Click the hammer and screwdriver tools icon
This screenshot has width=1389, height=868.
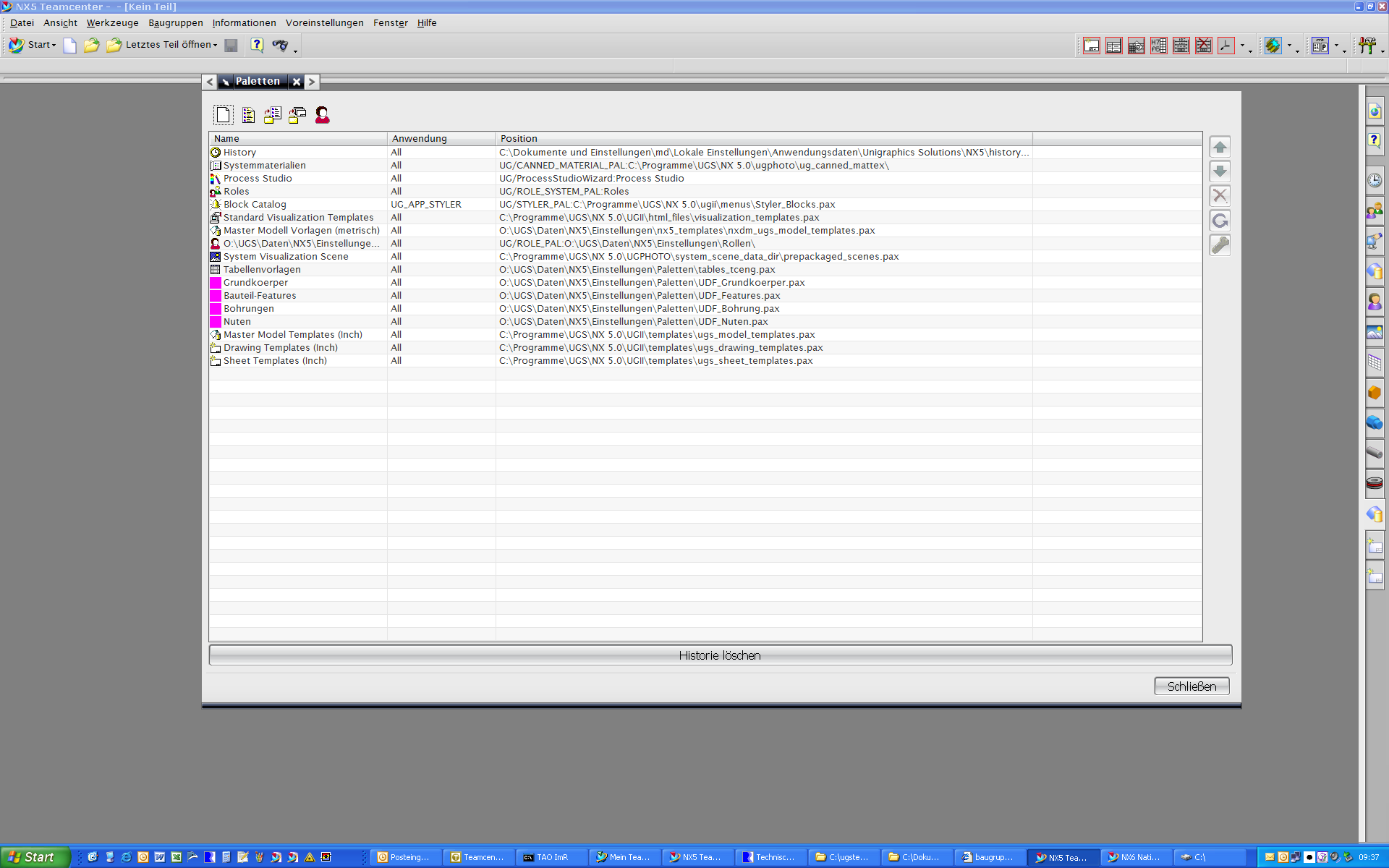pyautogui.click(x=1367, y=46)
